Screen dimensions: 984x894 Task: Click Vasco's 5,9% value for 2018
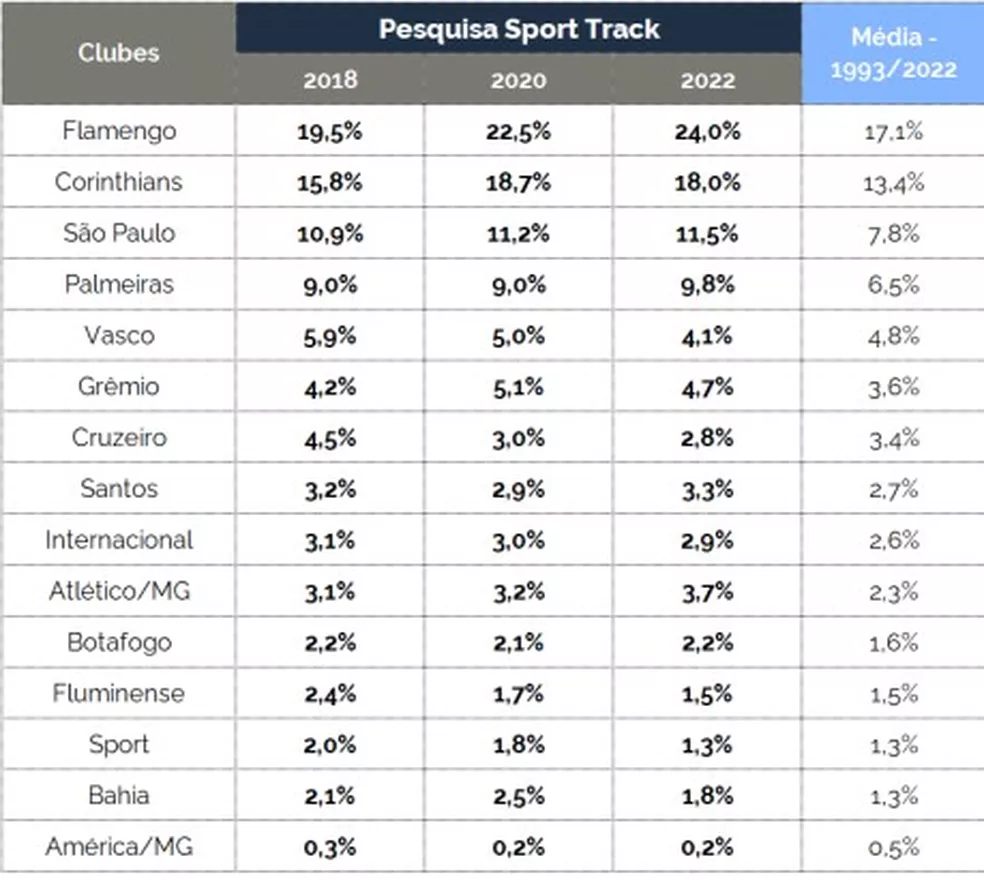[x=329, y=336]
